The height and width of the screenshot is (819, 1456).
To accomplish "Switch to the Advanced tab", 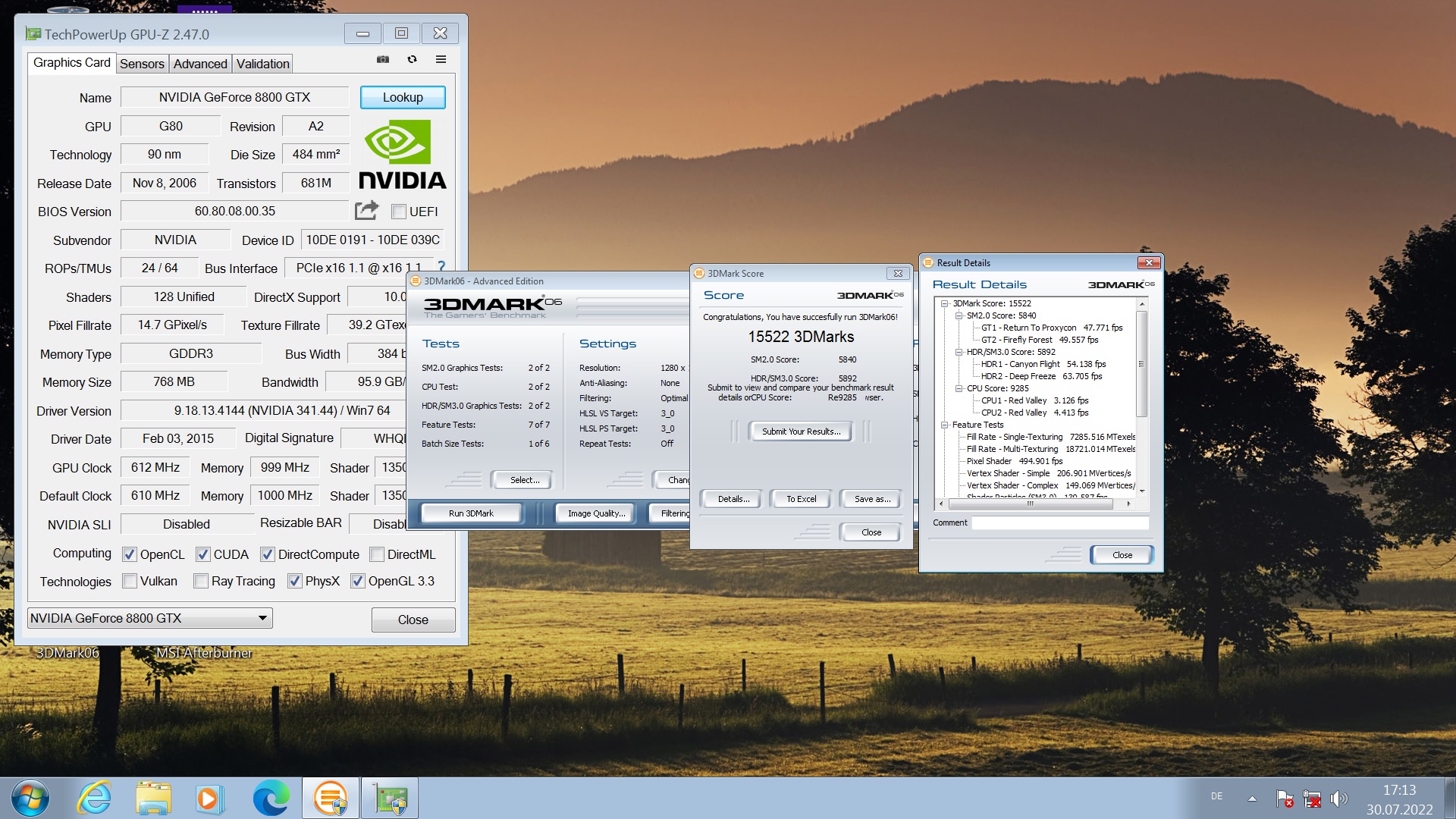I will (200, 64).
